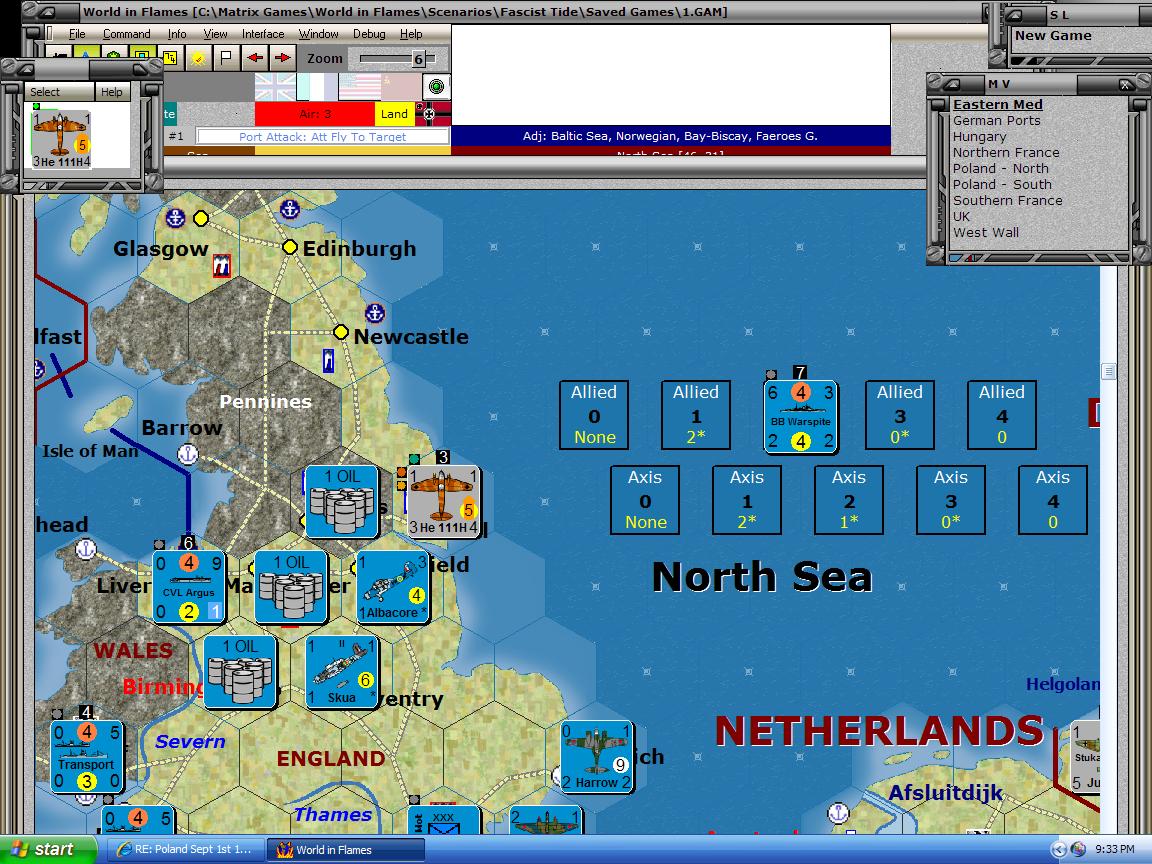The height and width of the screenshot is (864, 1152).
Task: Click the Axis 0 sea box
Action: click(x=645, y=500)
